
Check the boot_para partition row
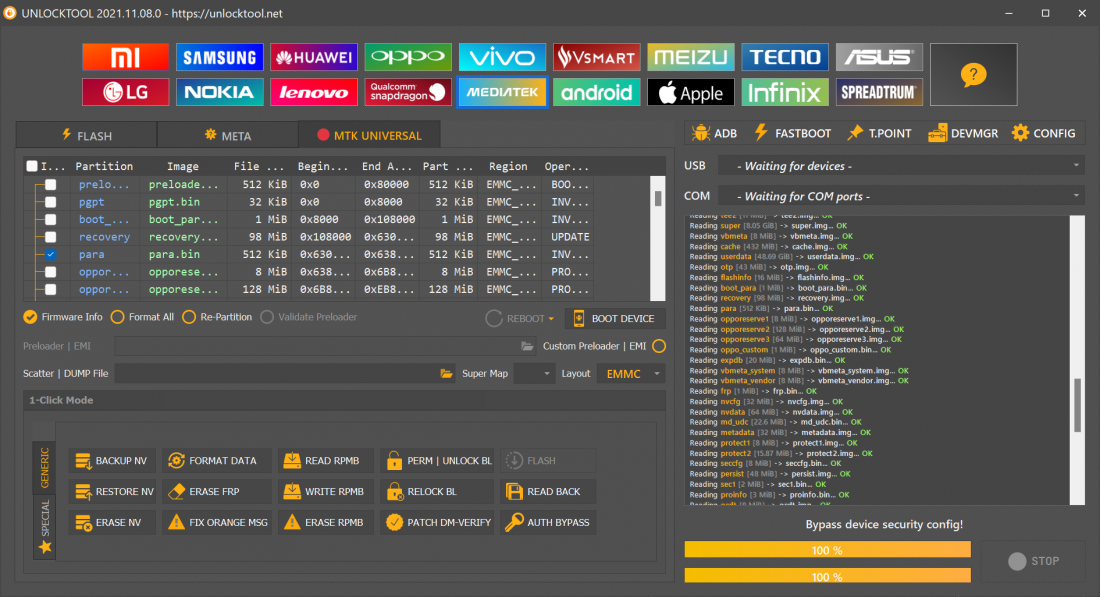(x=51, y=220)
